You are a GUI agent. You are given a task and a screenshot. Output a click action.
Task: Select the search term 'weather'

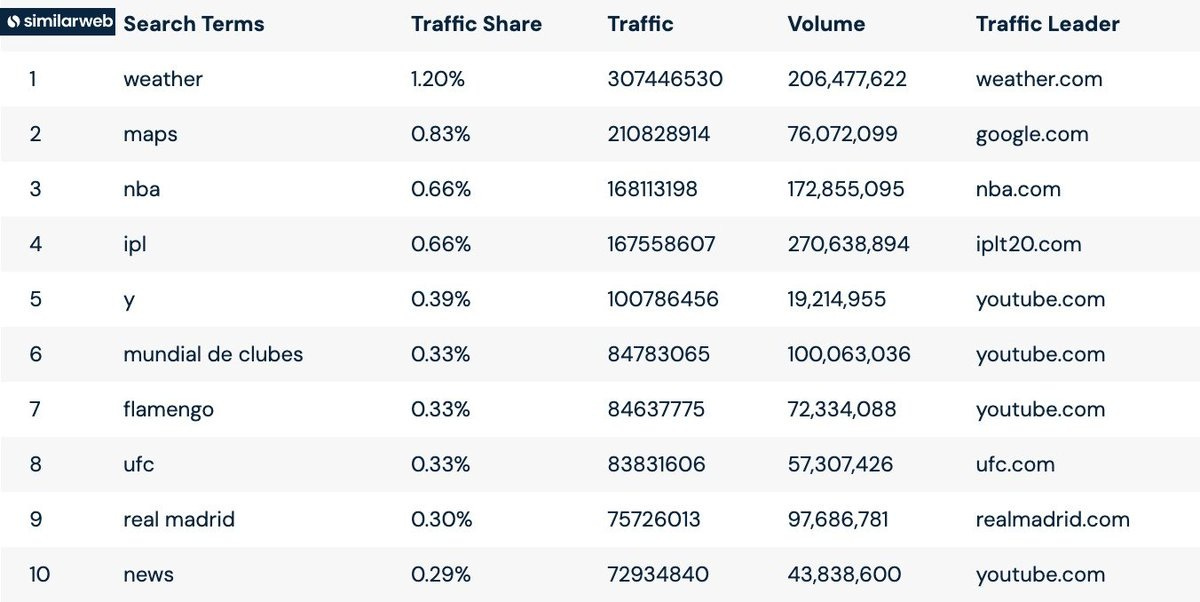(x=163, y=79)
